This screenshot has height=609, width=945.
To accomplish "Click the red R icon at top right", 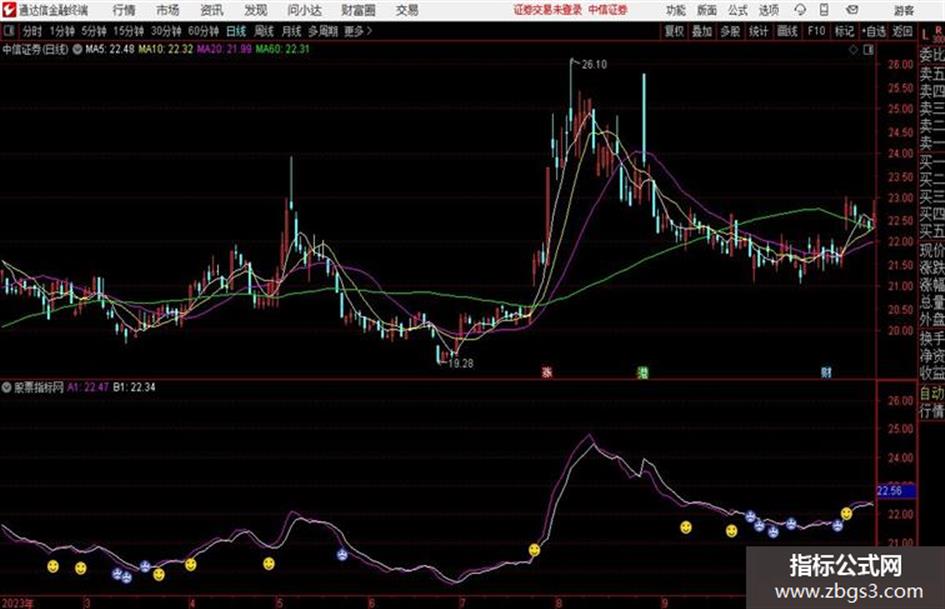I will tap(938, 30).
